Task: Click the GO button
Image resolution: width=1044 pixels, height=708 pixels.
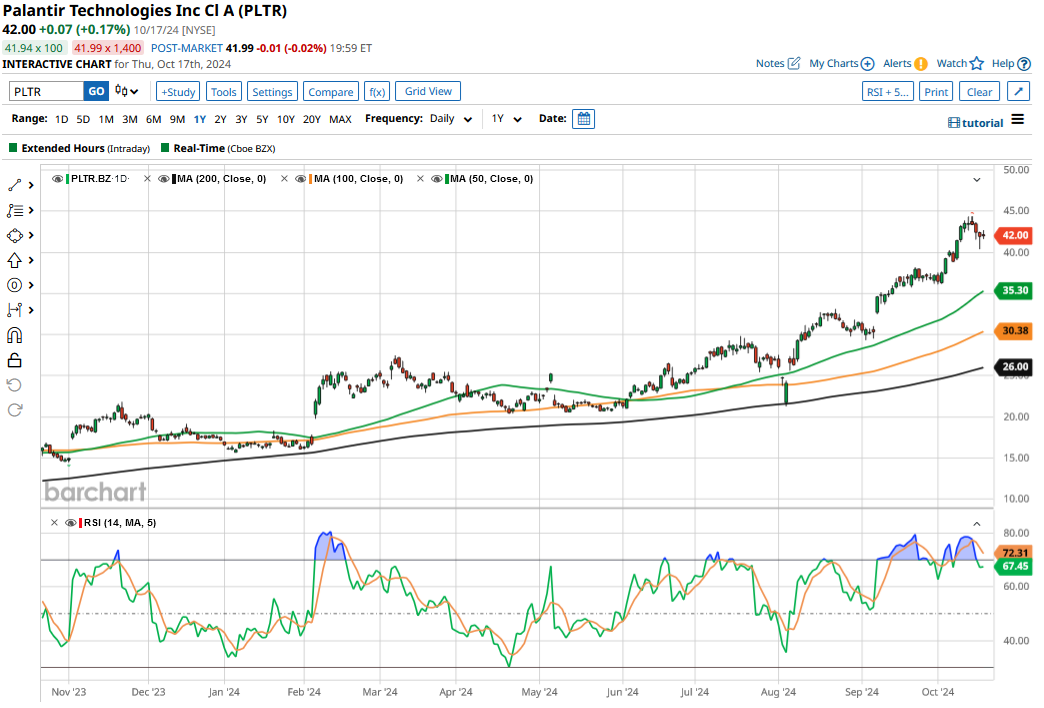Action: pyautogui.click(x=96, y=91)
